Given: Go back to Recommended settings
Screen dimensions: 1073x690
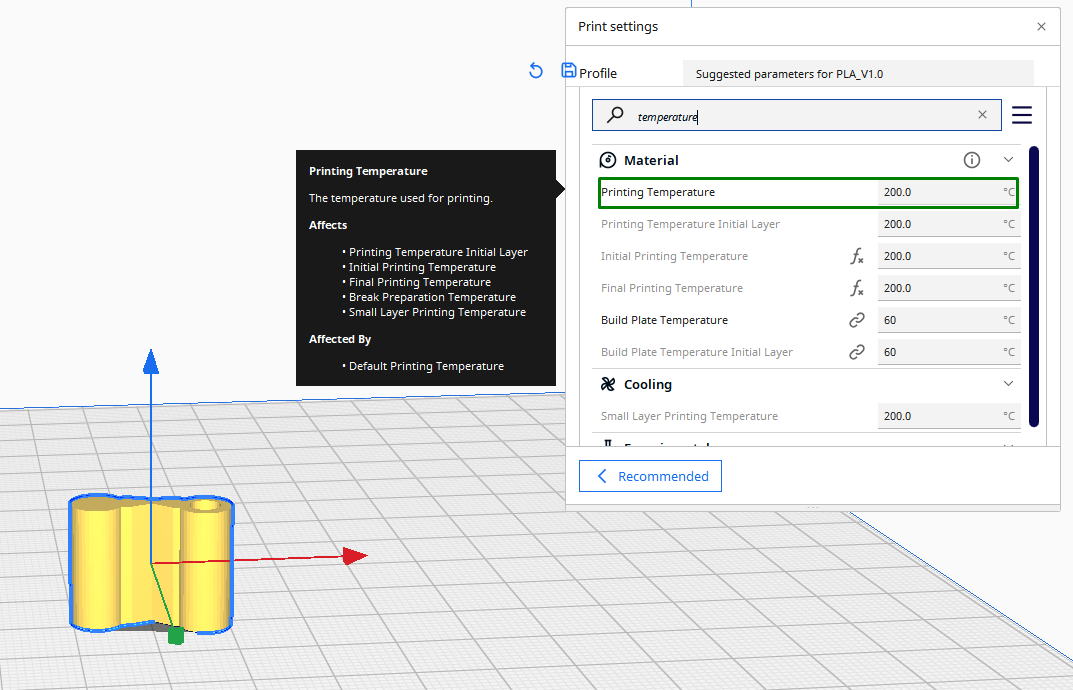Looking at the screenshot, I should pos(650,476).
